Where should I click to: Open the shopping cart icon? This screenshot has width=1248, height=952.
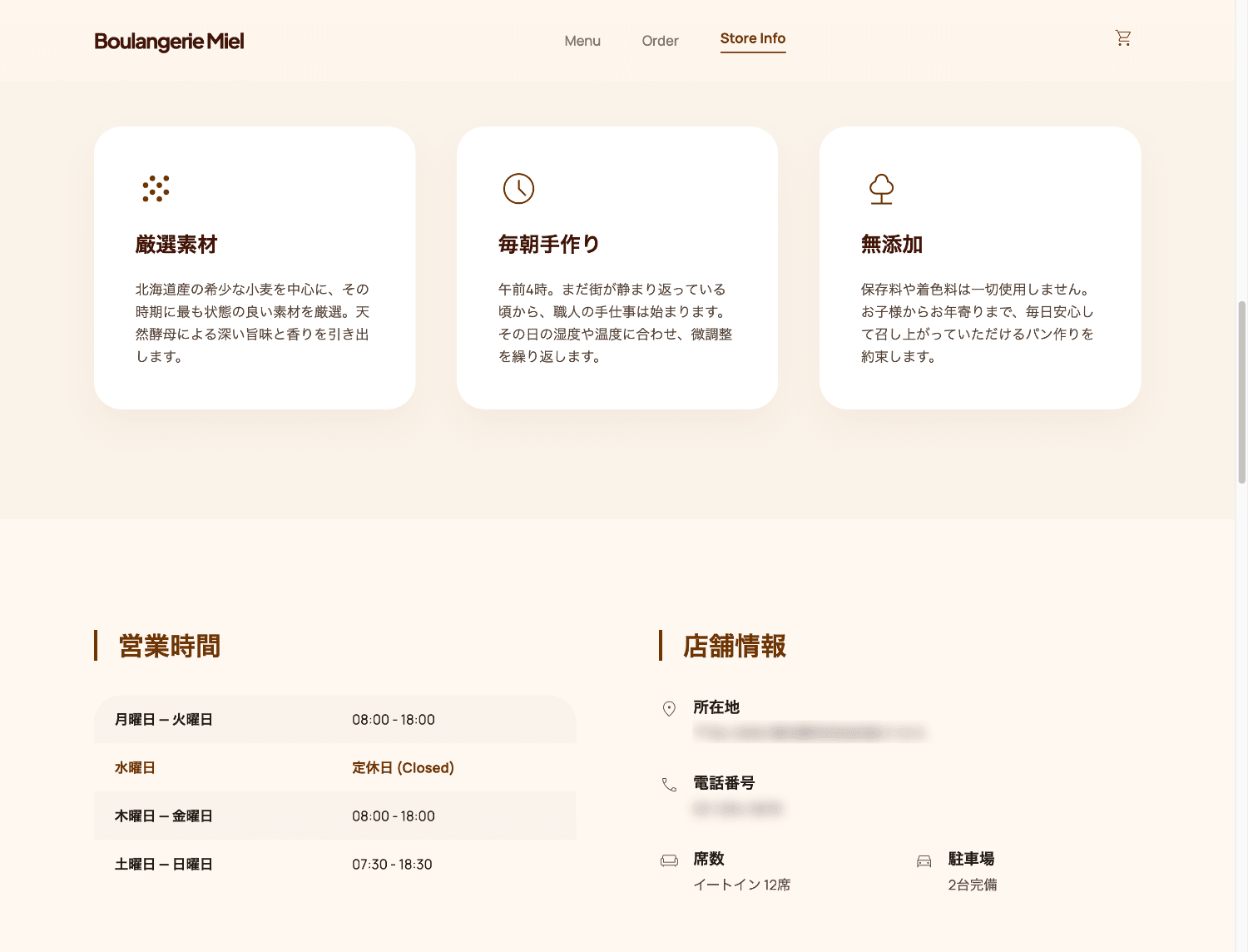click(1122, 37)
